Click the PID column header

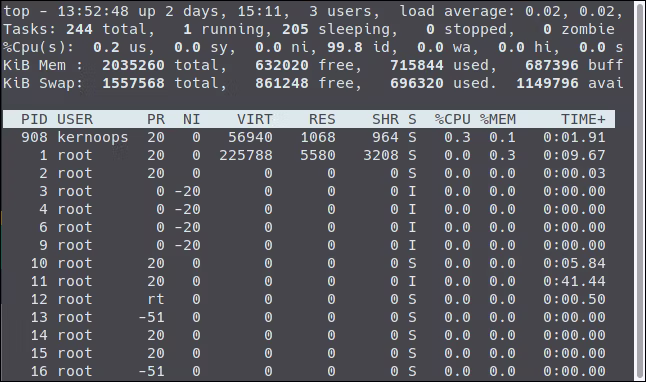(34, 119)
